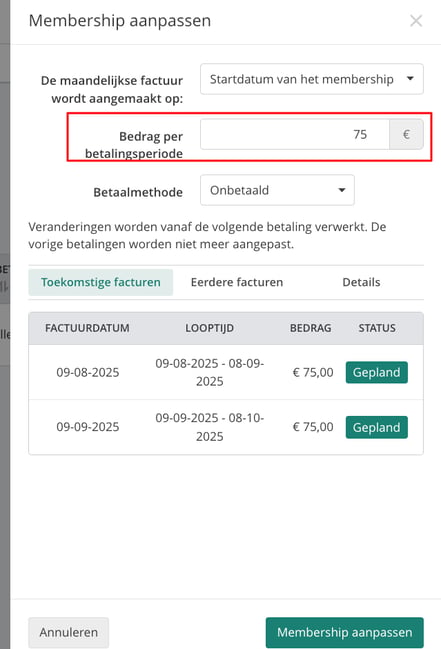Click the Factuurdatum column header
Screen dimensions: 441x649
pyautogui.click(x=87, y=328)
